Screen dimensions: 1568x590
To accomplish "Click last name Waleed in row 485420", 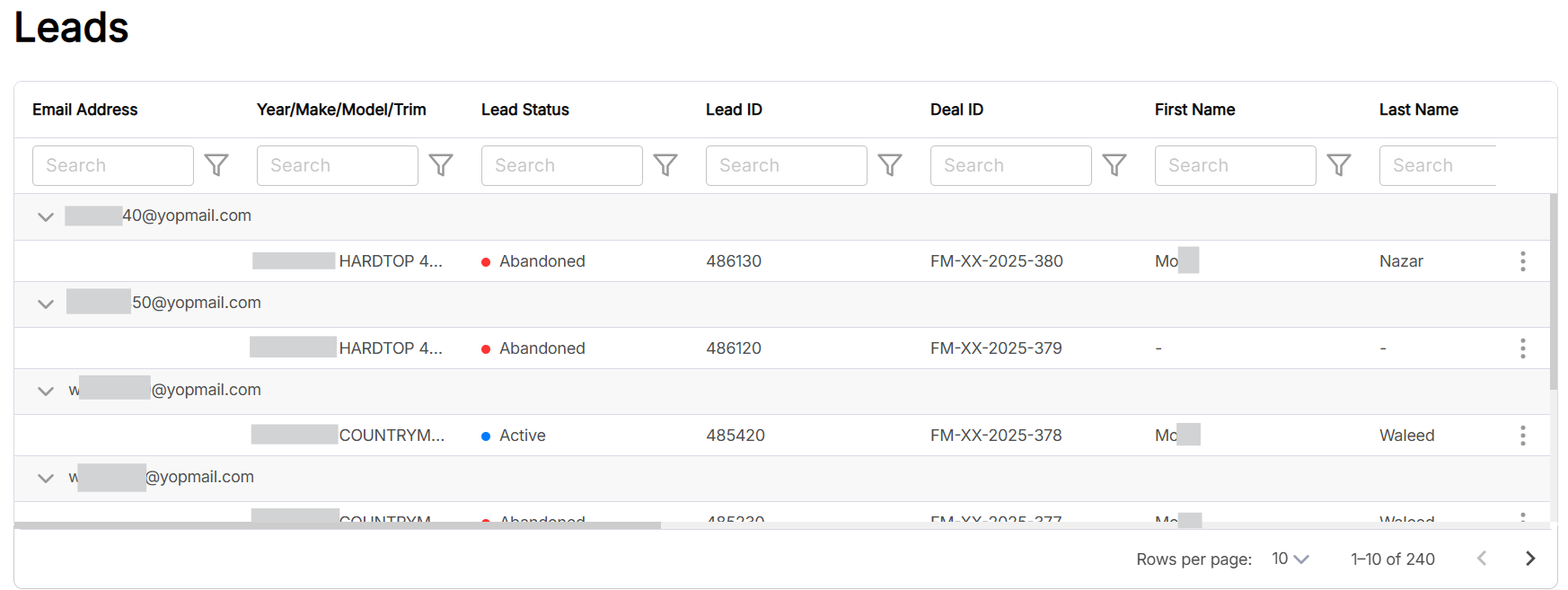I will click(1406, 436).
